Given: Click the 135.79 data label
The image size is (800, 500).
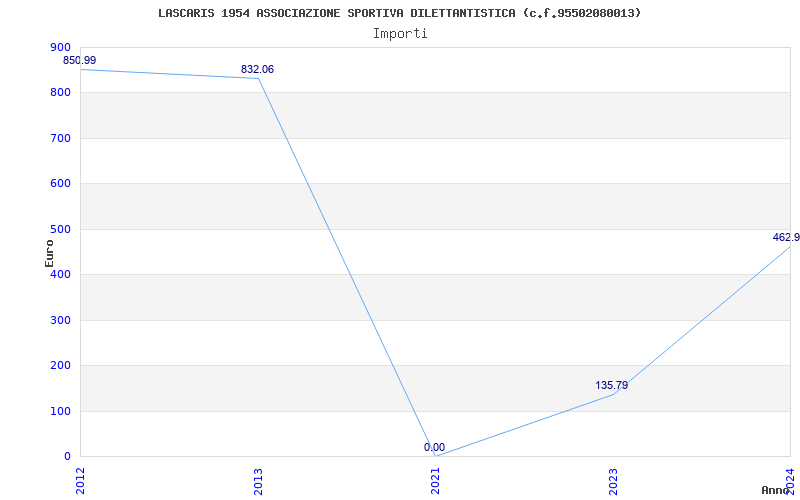Looking at the screenshot, I should (x=612, y=385).
